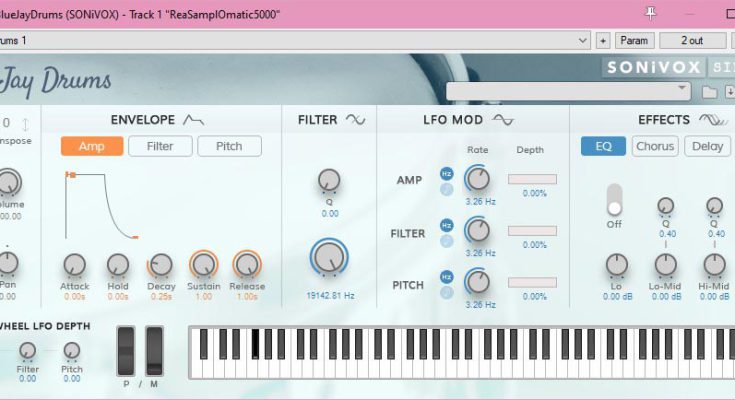Click the Hz mode icon for PITCH LFO
Image resolution: width=735 pixels, height=400 pixels.
(x=447, y=276)
